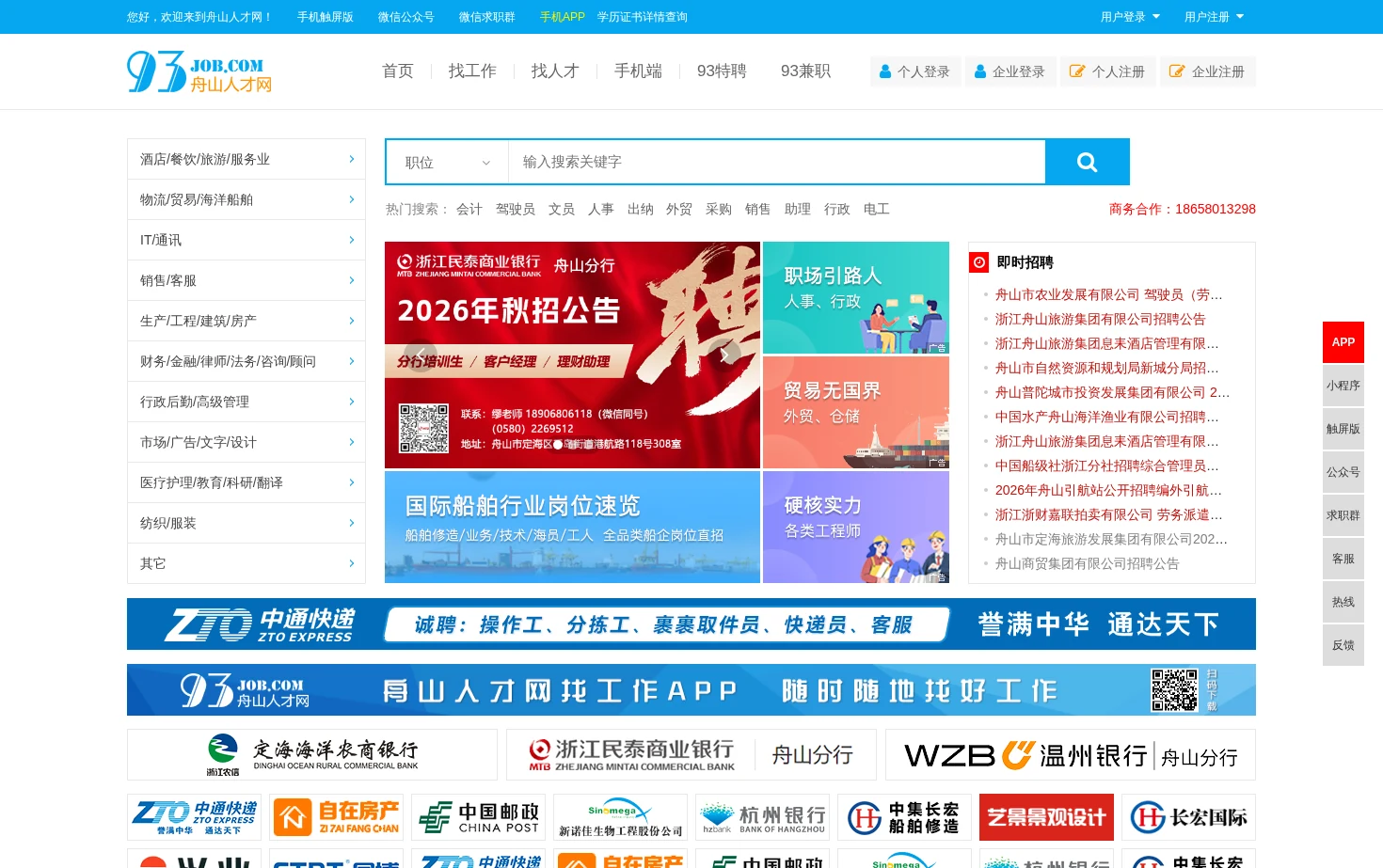Open 93特聘 nav item
The width and height of the screenshot is (1383, 868).
722,71
